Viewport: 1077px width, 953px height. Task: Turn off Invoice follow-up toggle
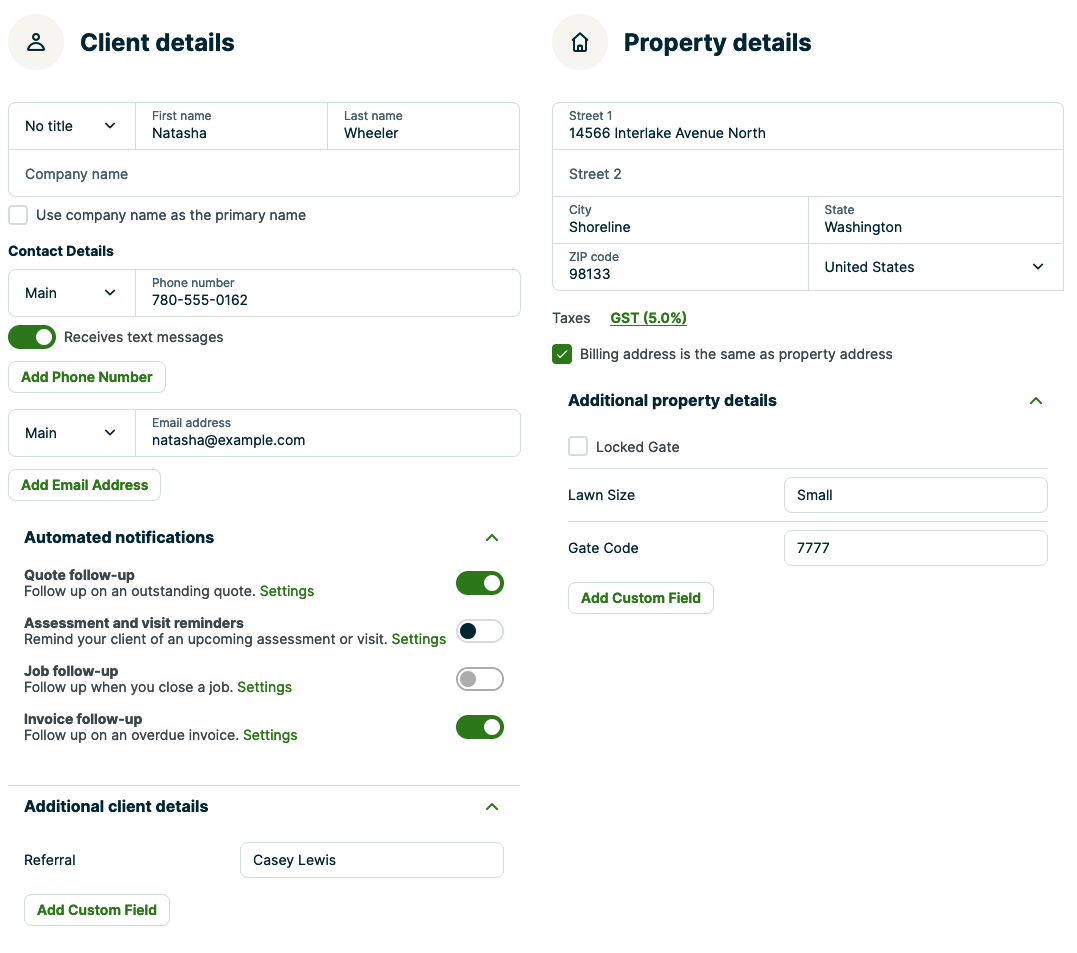pyautogui.click(x=480, y=727)
